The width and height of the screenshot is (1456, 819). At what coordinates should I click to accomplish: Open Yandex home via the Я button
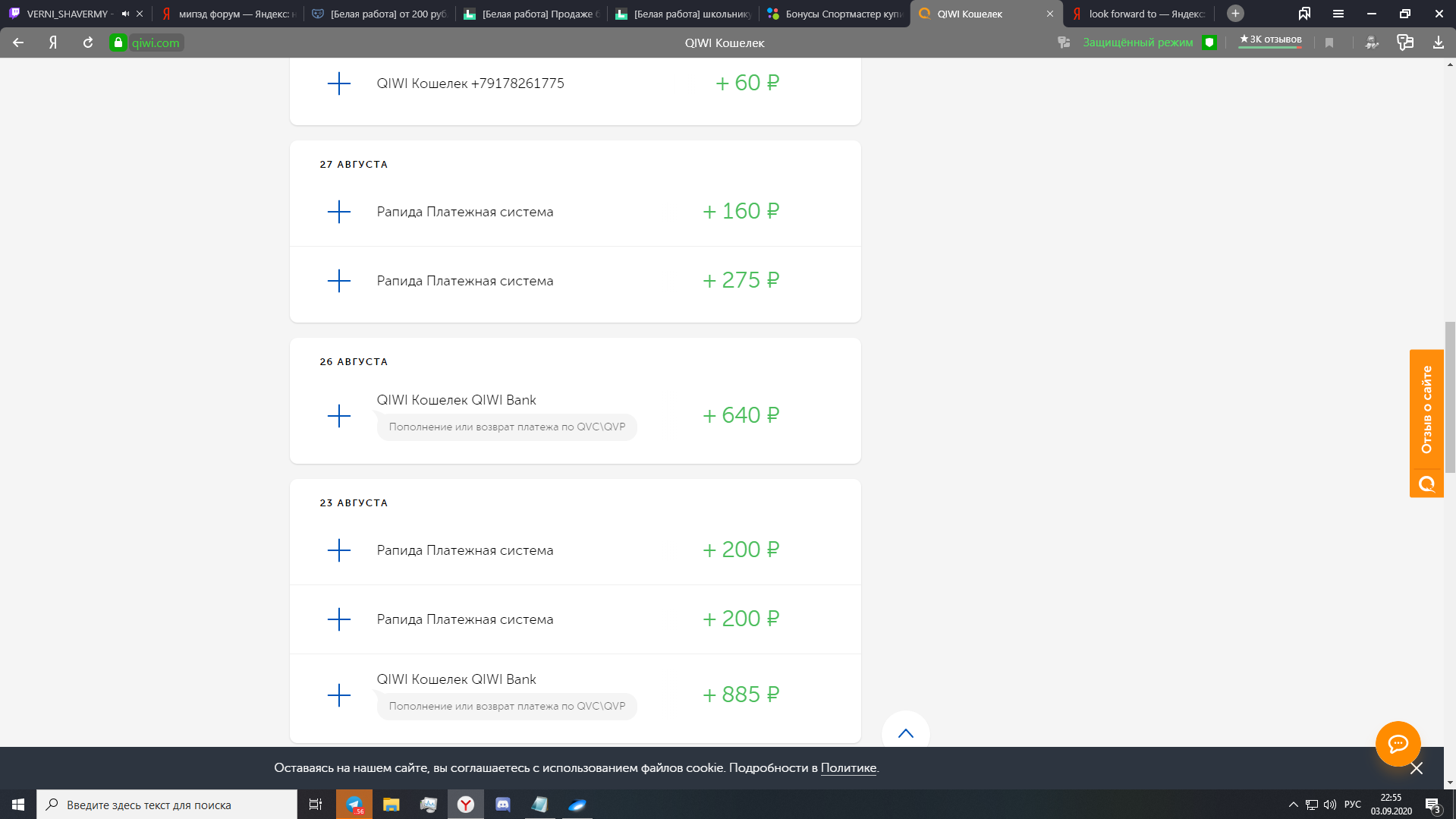[53, 43]
